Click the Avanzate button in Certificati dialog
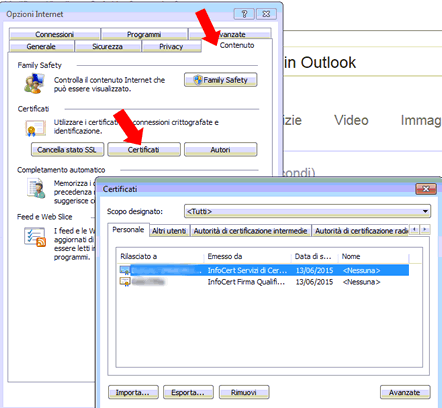This screenshot has height=408, width=442. pyautogui.click(x=405, y=392)
